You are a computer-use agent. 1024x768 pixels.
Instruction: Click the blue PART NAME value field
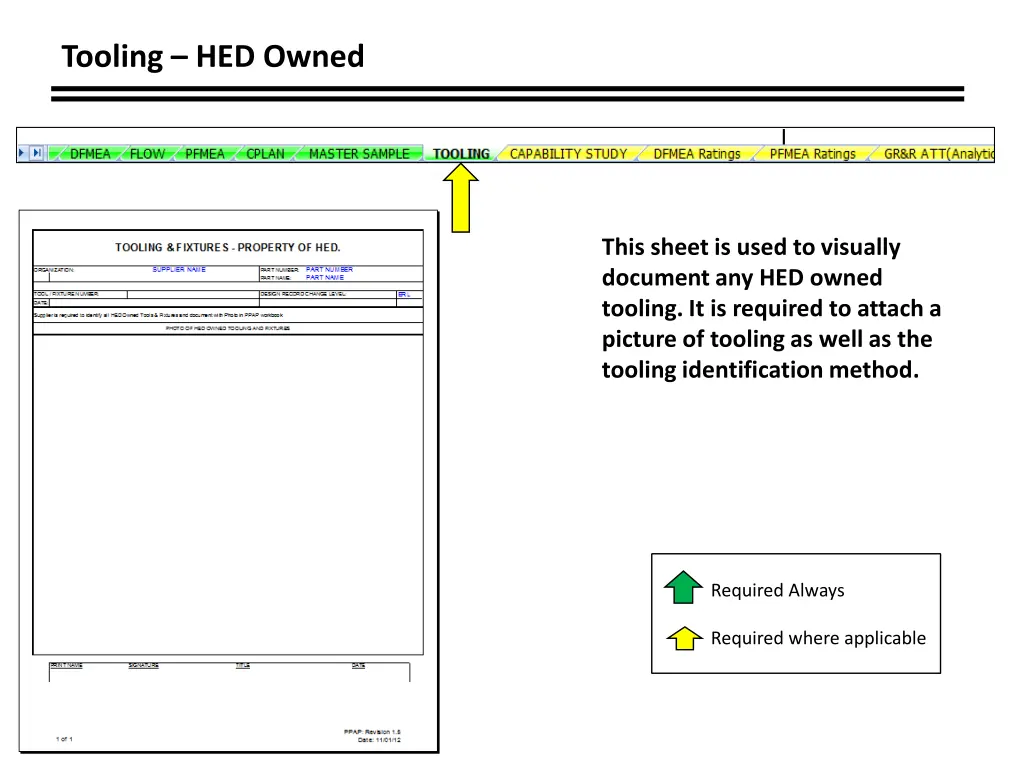[325, 277]
